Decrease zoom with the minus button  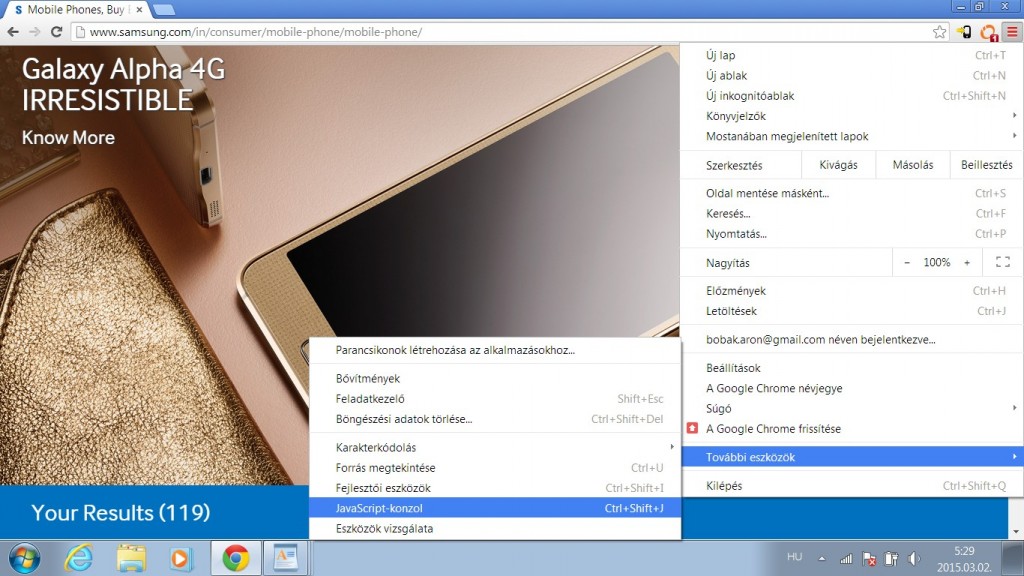[x=907, y=262]
